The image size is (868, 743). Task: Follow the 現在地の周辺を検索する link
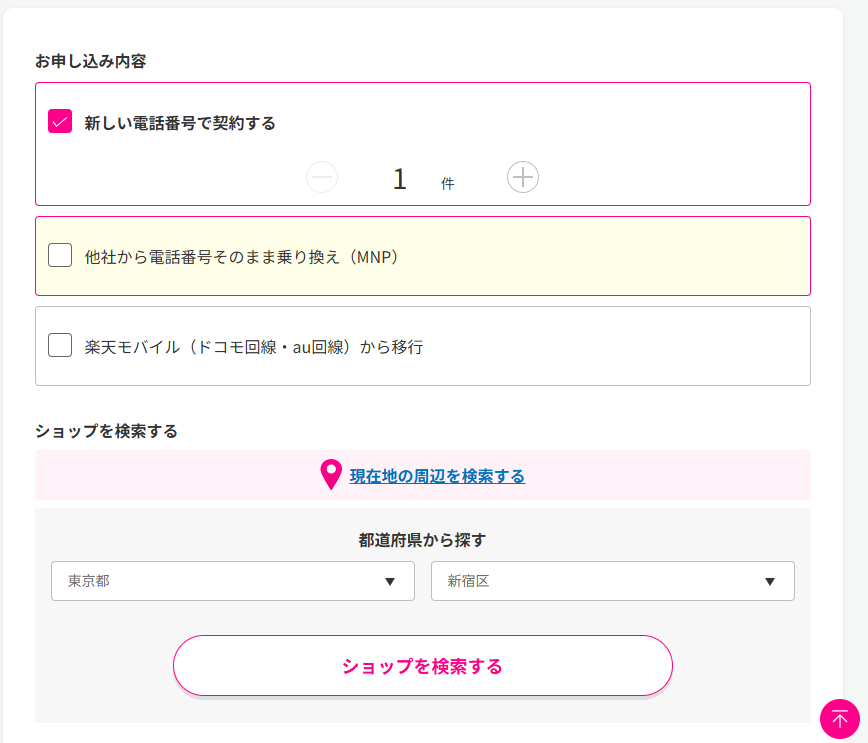[437, 476]
